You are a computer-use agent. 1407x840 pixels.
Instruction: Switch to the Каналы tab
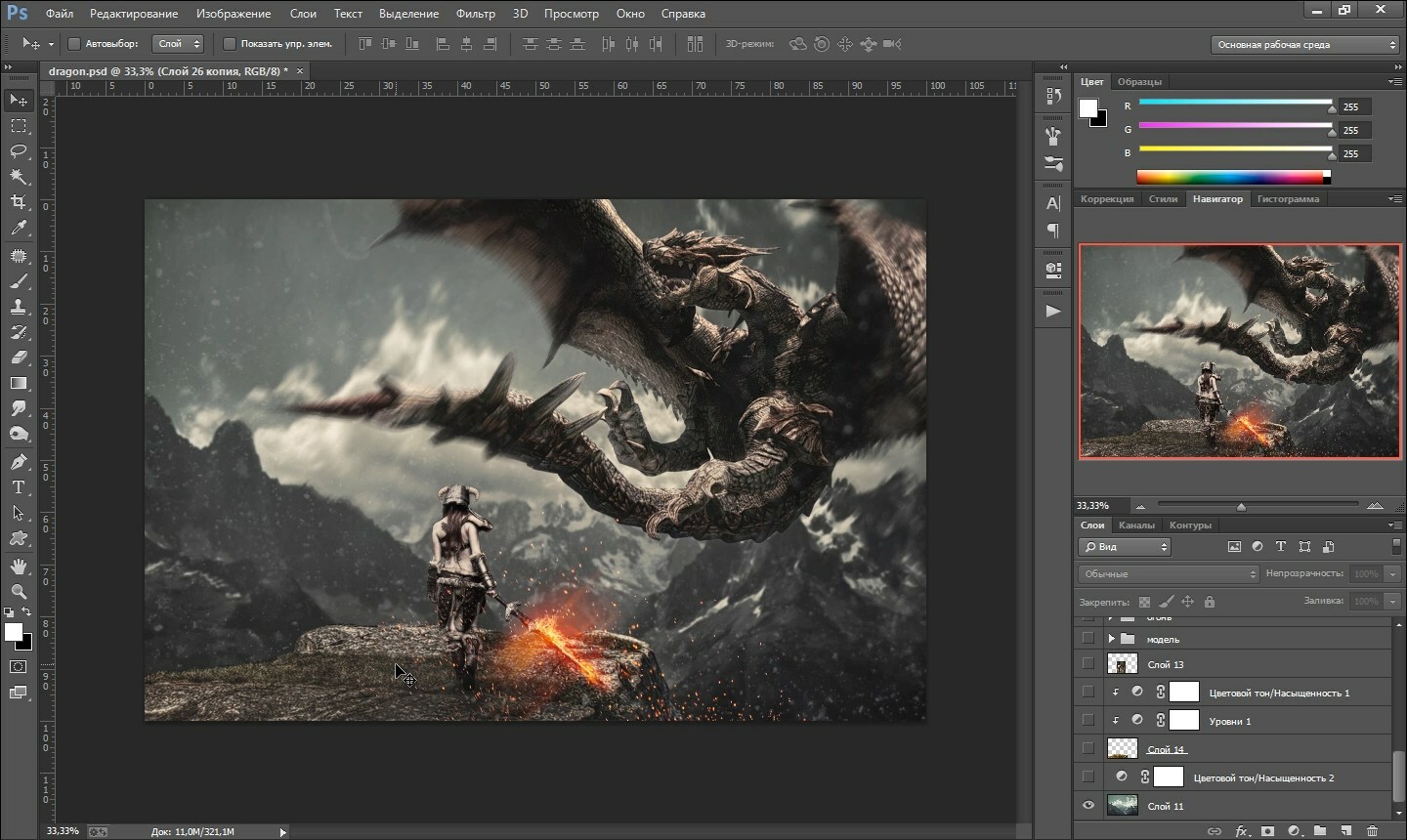[1136, 525]
